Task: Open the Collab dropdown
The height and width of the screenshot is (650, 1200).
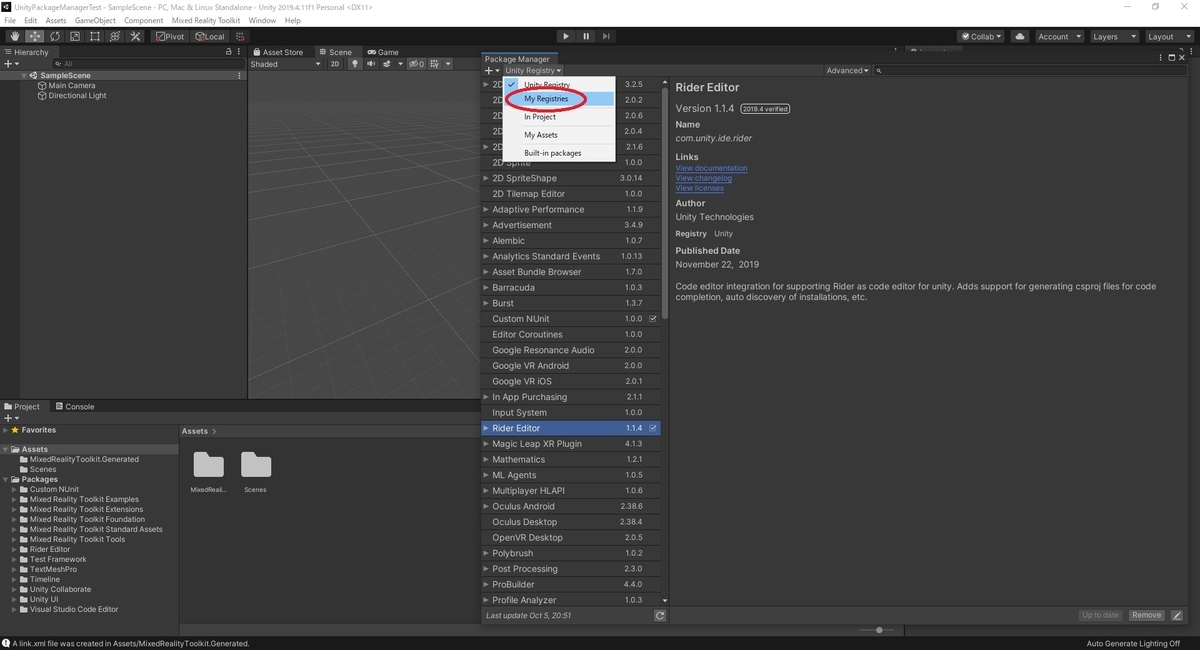Action: click(981, 36)
